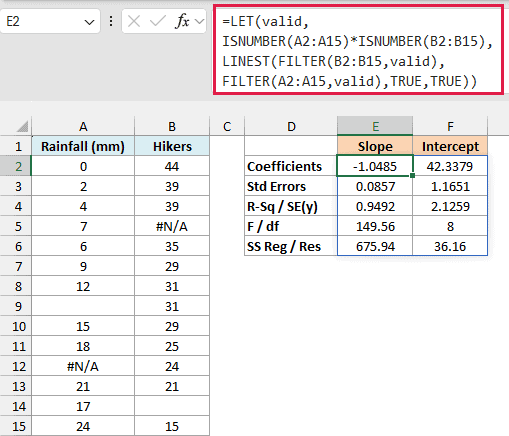Select row 15 header

(x=16, y=426)
